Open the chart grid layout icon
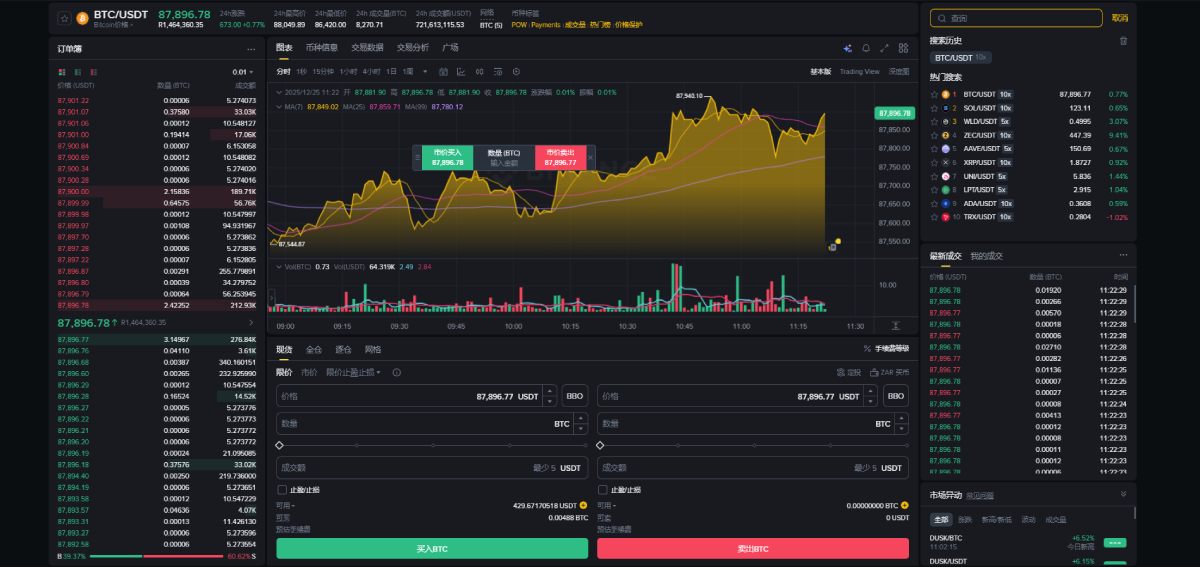The image size is (1200, 567). click(903, 47)
